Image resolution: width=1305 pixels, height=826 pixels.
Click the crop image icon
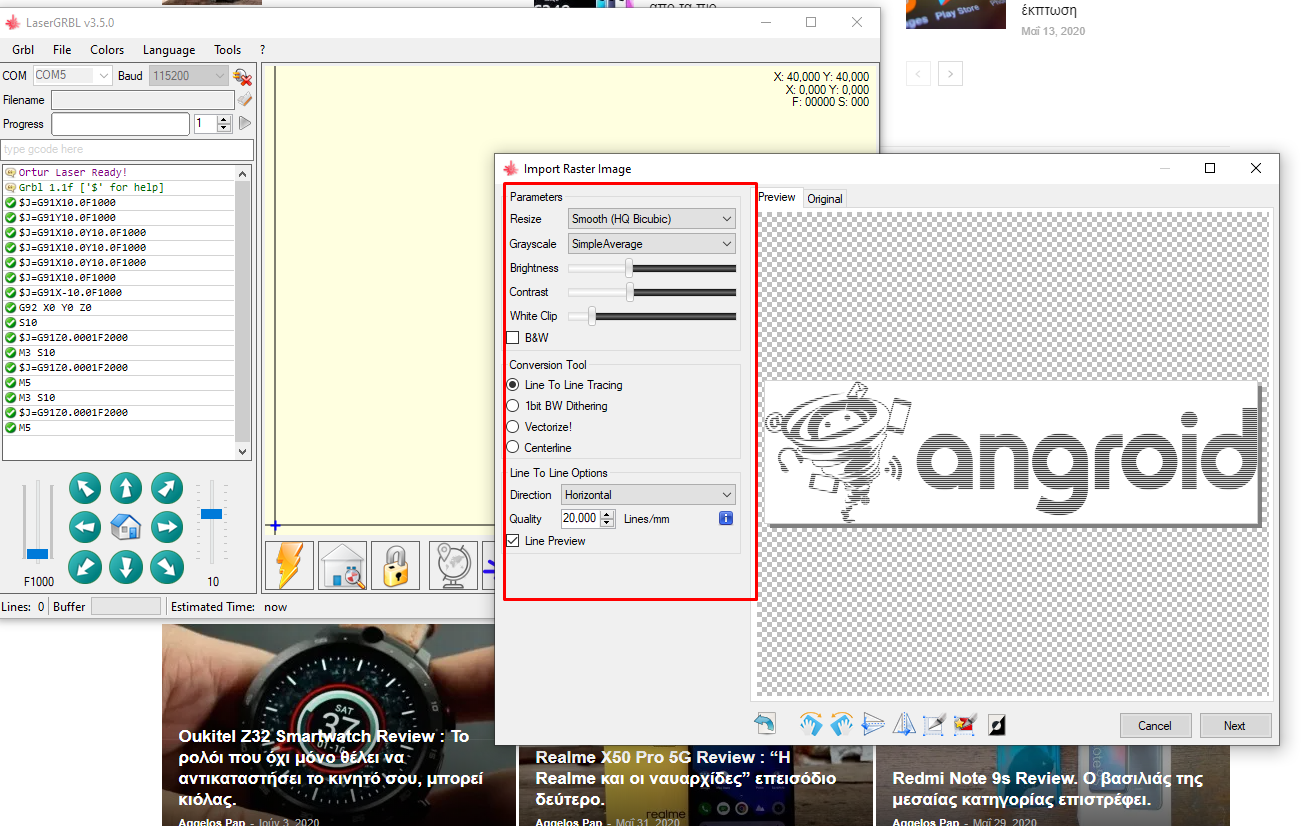(935, 723)
